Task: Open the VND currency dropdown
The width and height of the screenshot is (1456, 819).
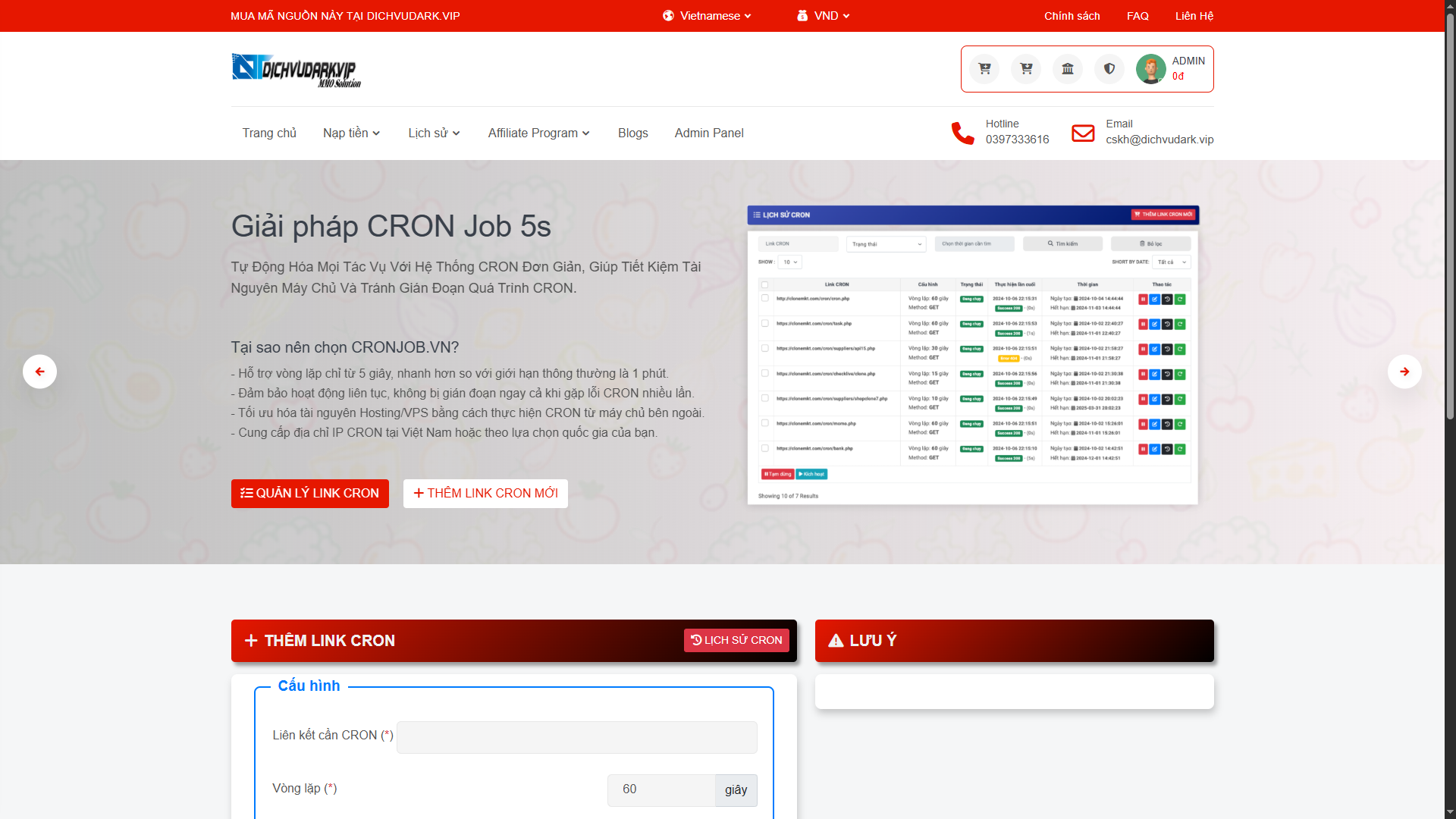Action: pyautogui.click(x=824, y=16)
